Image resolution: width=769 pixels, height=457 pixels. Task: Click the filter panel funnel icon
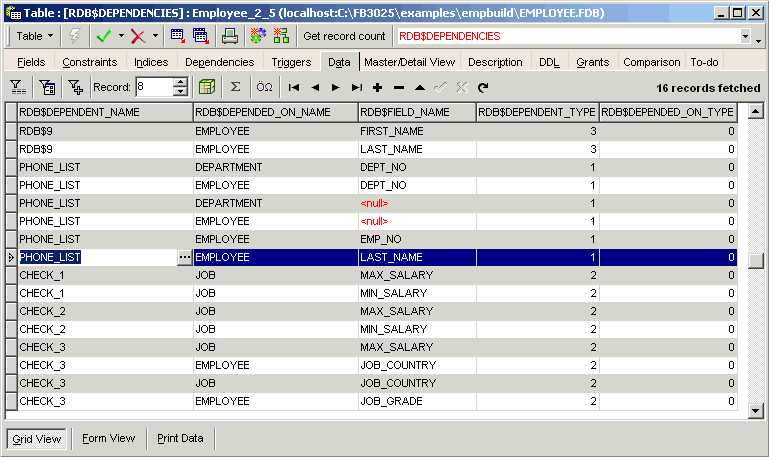tap(18, 88)
